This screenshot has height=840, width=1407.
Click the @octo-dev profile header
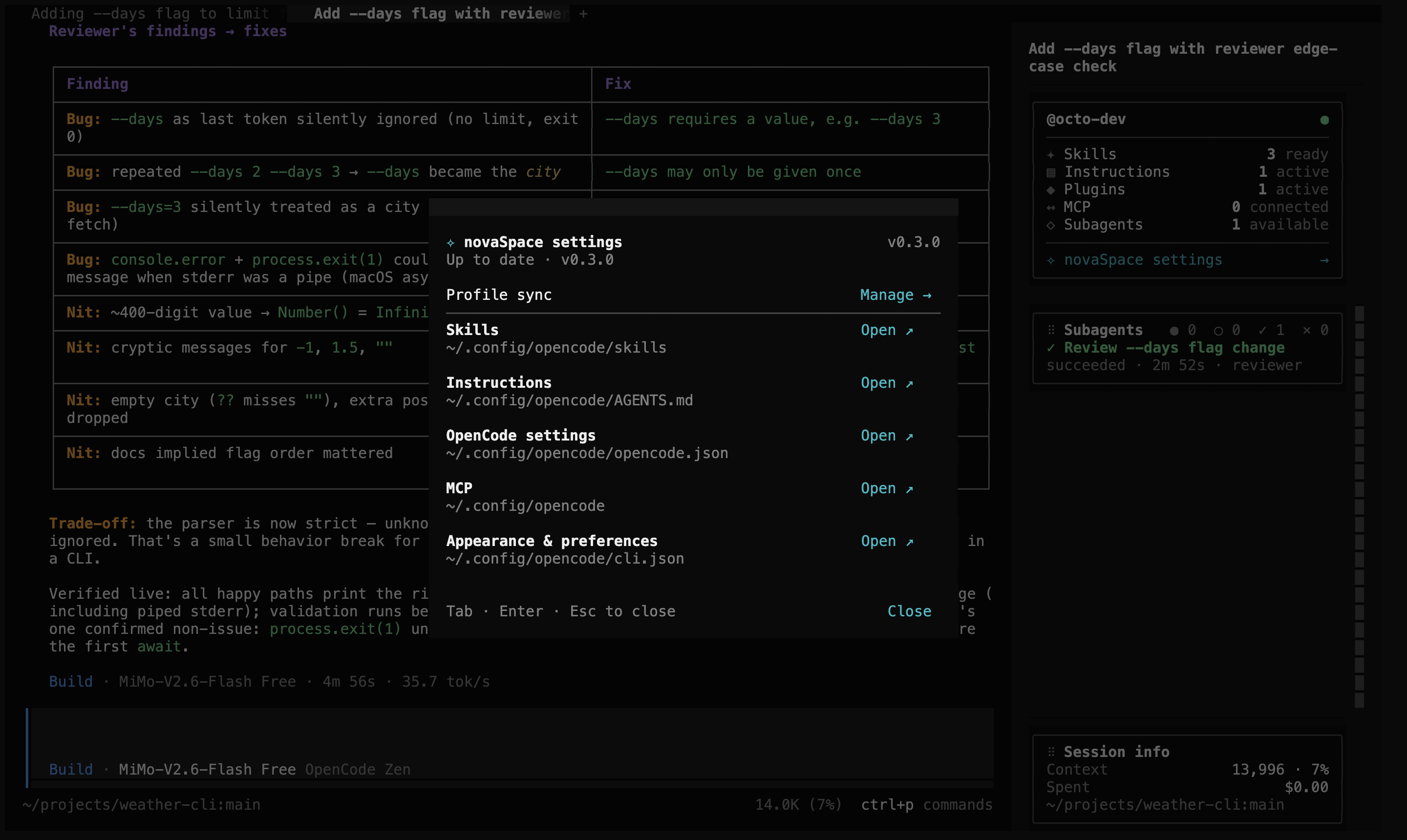1086,120
